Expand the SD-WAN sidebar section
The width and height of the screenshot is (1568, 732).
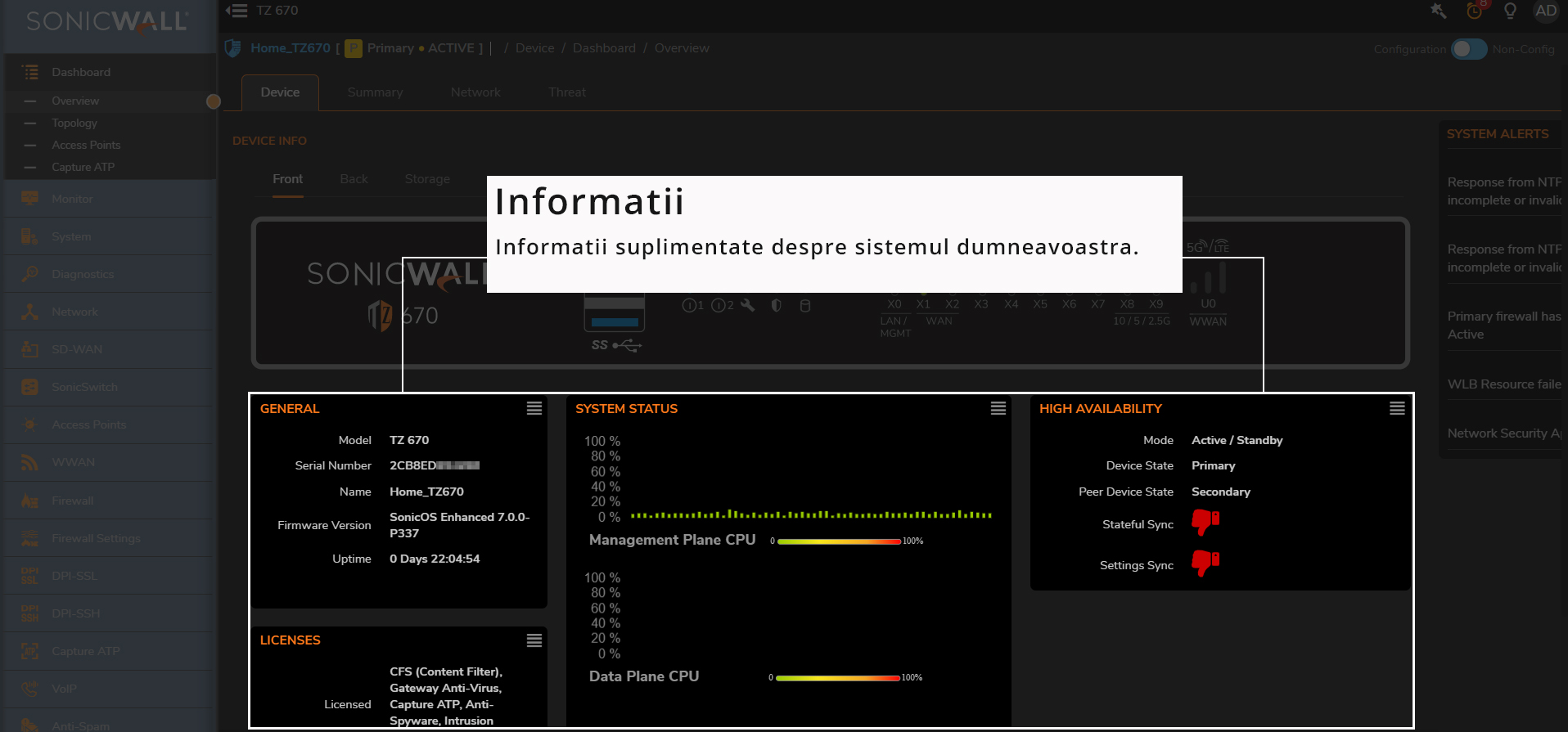(110, 349)
